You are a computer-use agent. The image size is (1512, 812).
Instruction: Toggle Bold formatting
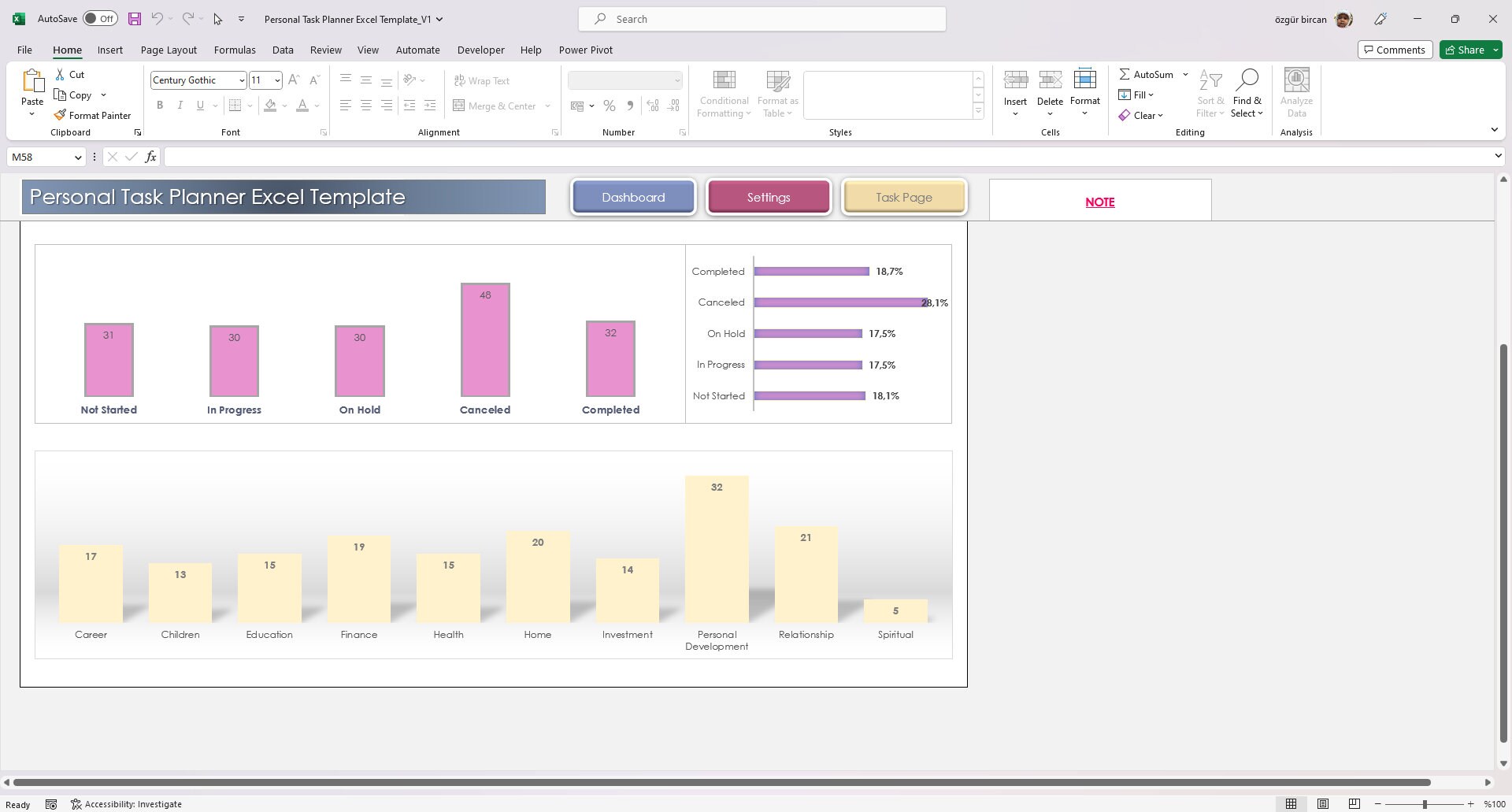[x=160, y=106]
